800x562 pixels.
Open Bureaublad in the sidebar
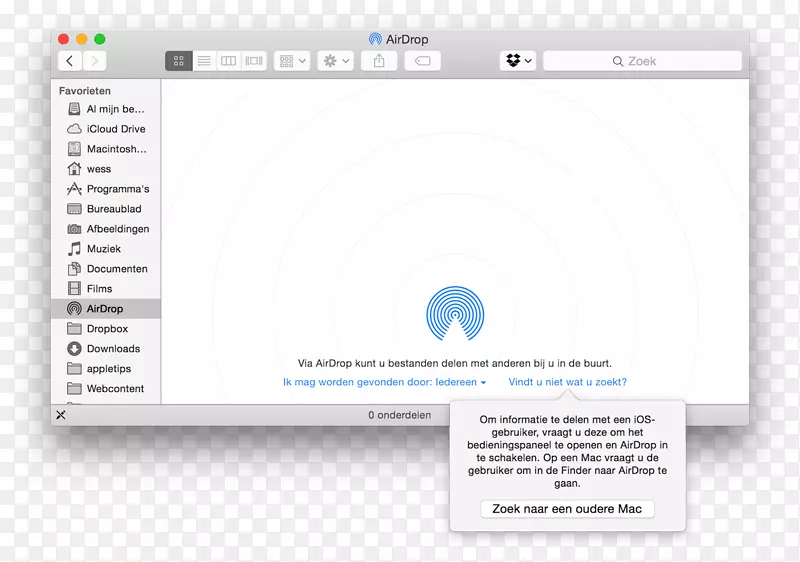click(x=106, y=209)
